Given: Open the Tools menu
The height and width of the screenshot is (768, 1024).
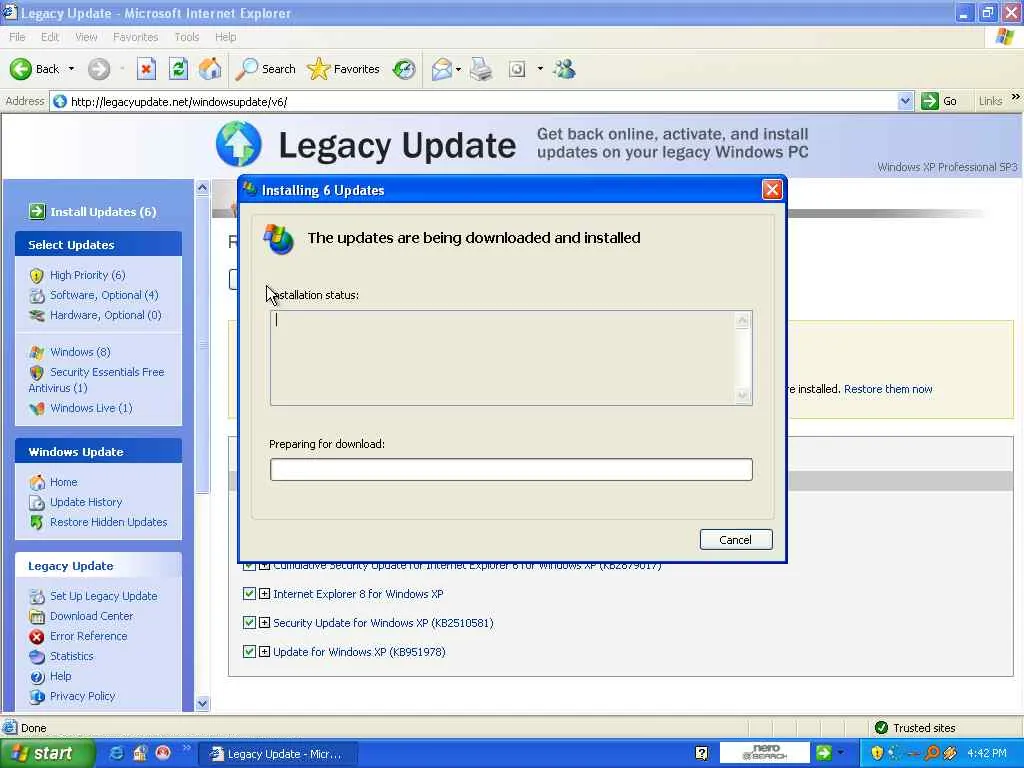Looking at the screenshot, I should coord(186,37).
